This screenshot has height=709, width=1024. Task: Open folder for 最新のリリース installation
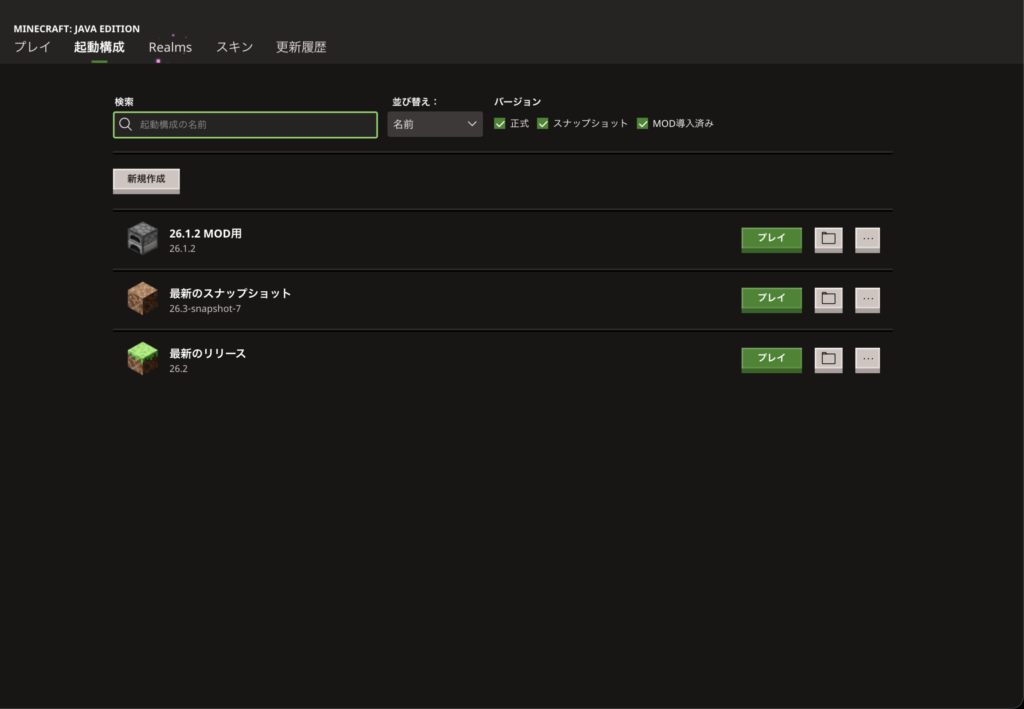[828, 359]
